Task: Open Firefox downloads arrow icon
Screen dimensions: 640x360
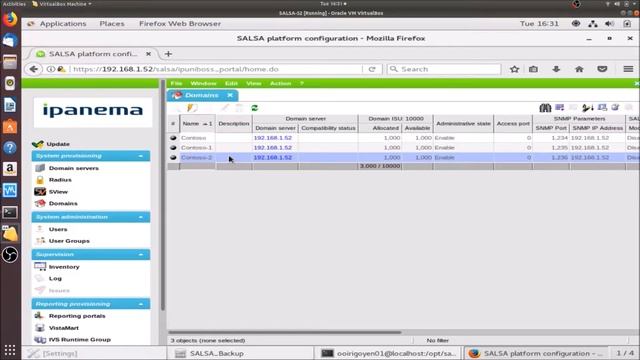Action: [556, 69]
